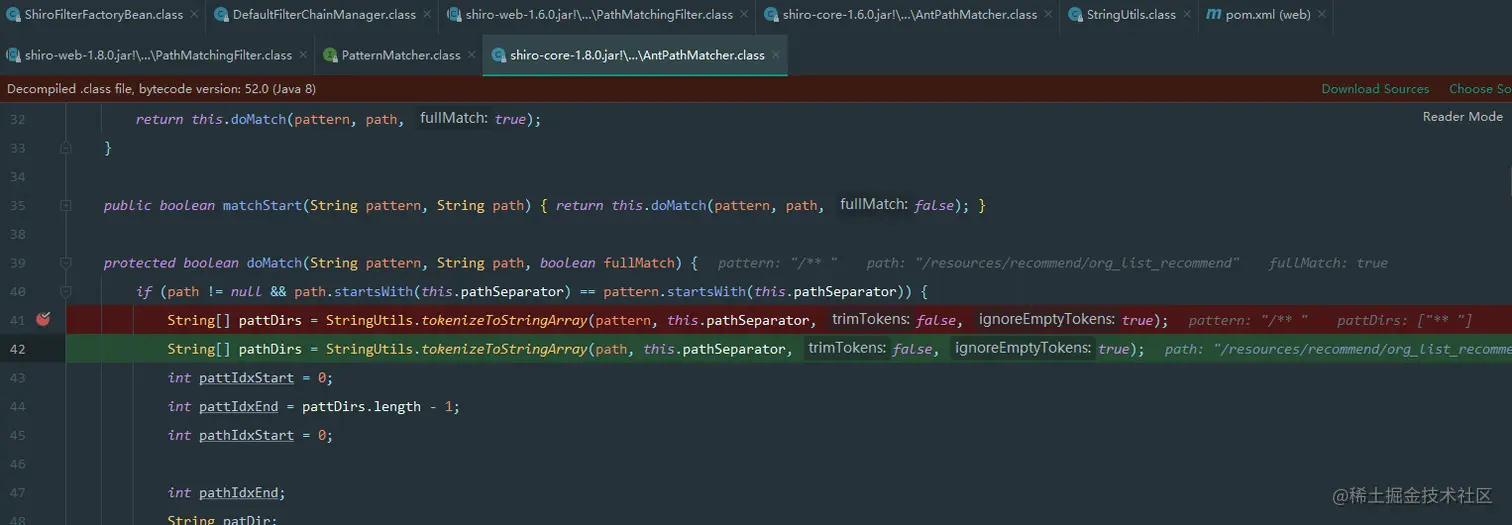1512x525 pixels.
Task: Click the Download Sources link
Action: (1375, 89)
